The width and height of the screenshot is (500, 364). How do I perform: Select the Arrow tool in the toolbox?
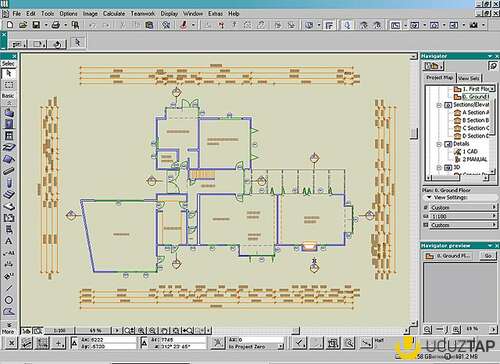coord(9,73)
